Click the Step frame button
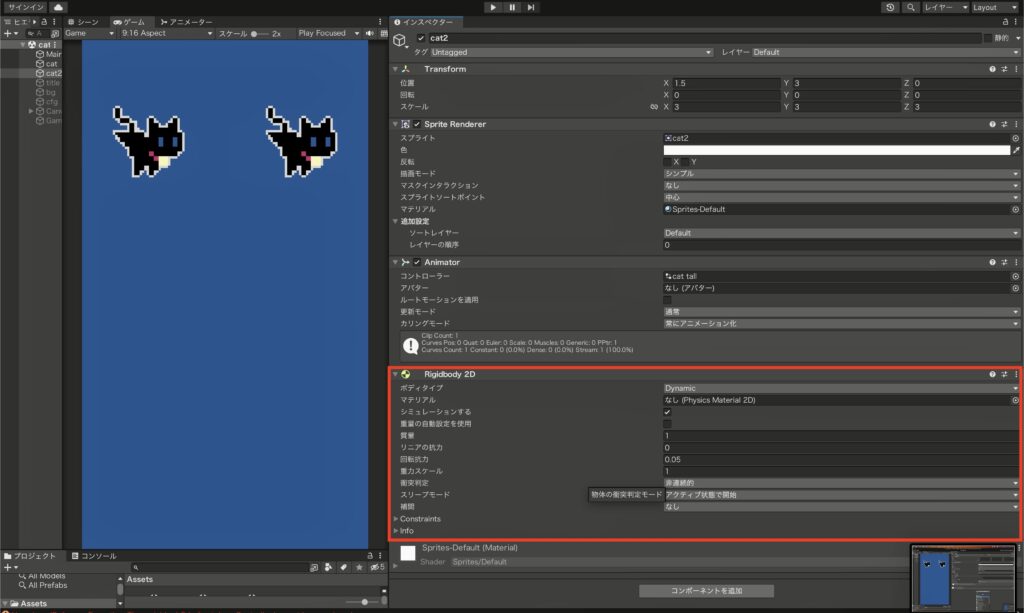This screenshot has width=1024, height=613. point(531,7)
